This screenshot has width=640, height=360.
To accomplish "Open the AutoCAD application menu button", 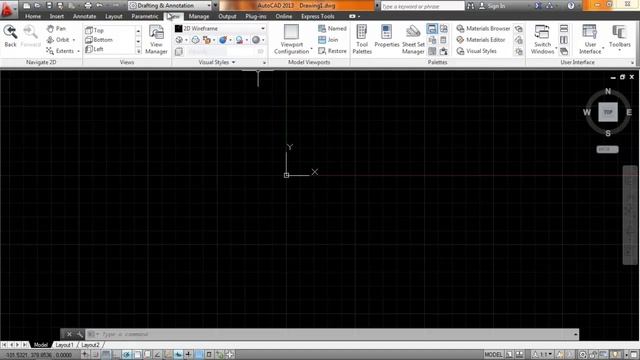I will pyautogui.click(x=8, y=9).
